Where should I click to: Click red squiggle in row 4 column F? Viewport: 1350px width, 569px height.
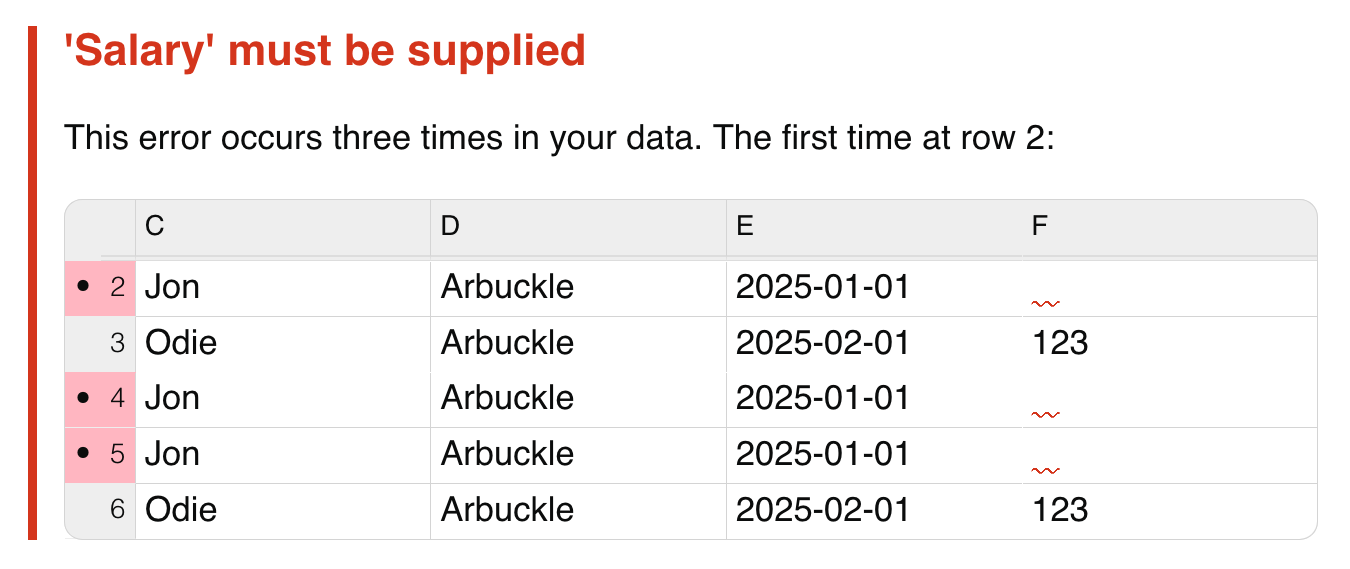pos(1046,413)
